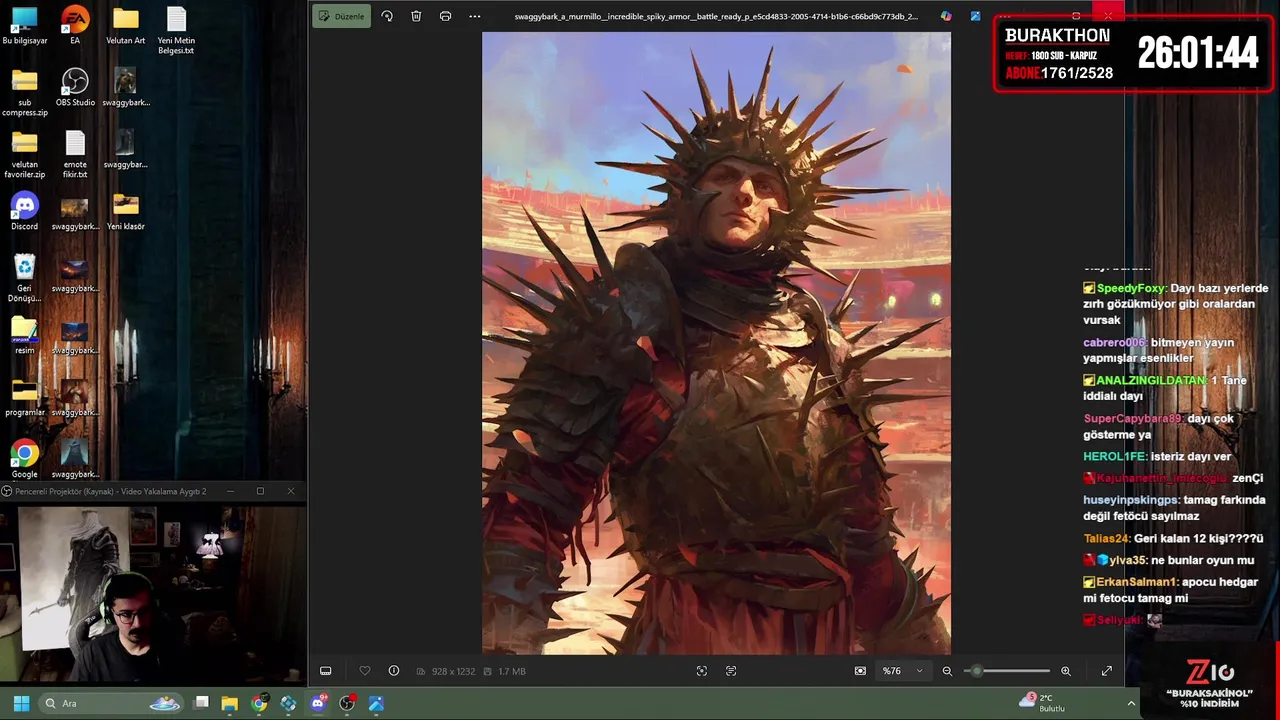Open Task View on the taskbar

click(x=201, y=703)
